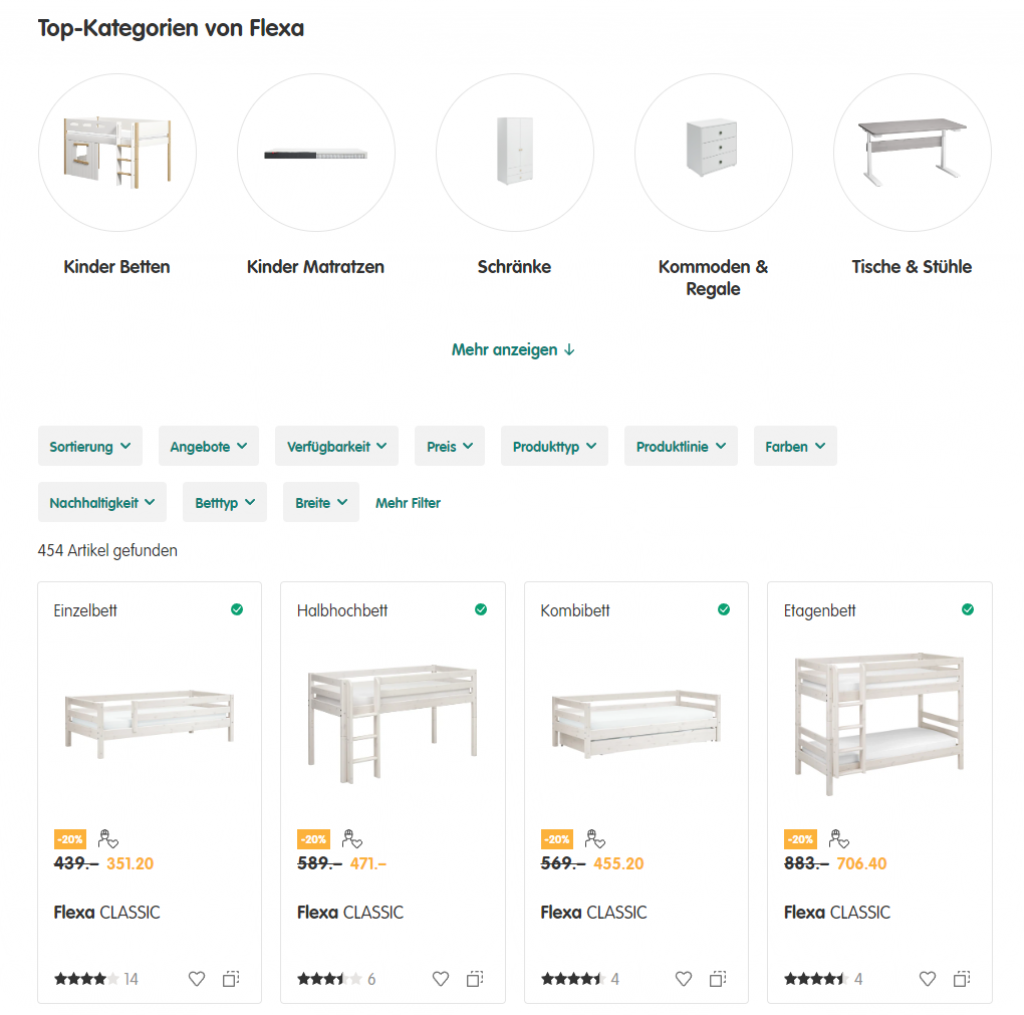Go to Tische & Stühle category
The image size is (1024, 1015).
tap(912, 153)
